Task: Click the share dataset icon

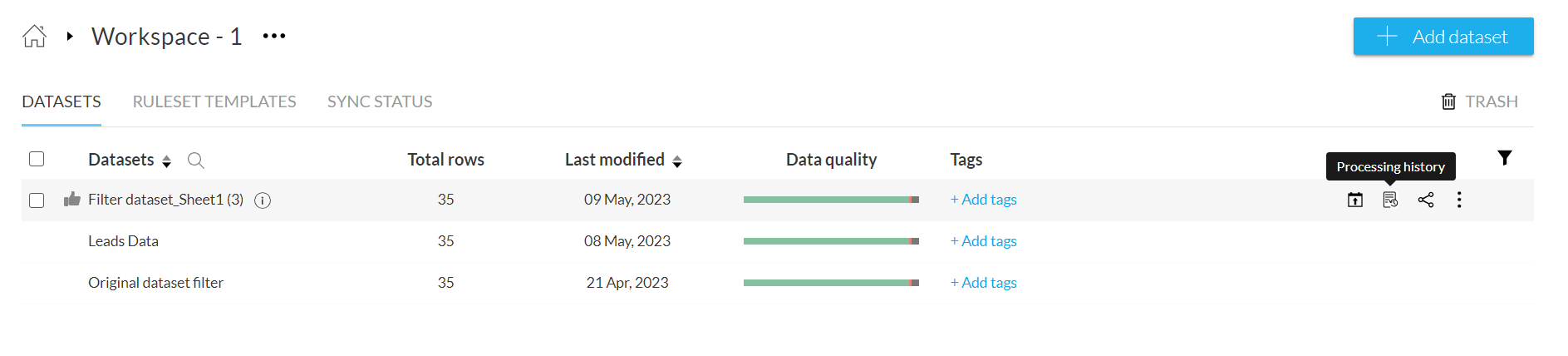Action: tap(1426, 200)
